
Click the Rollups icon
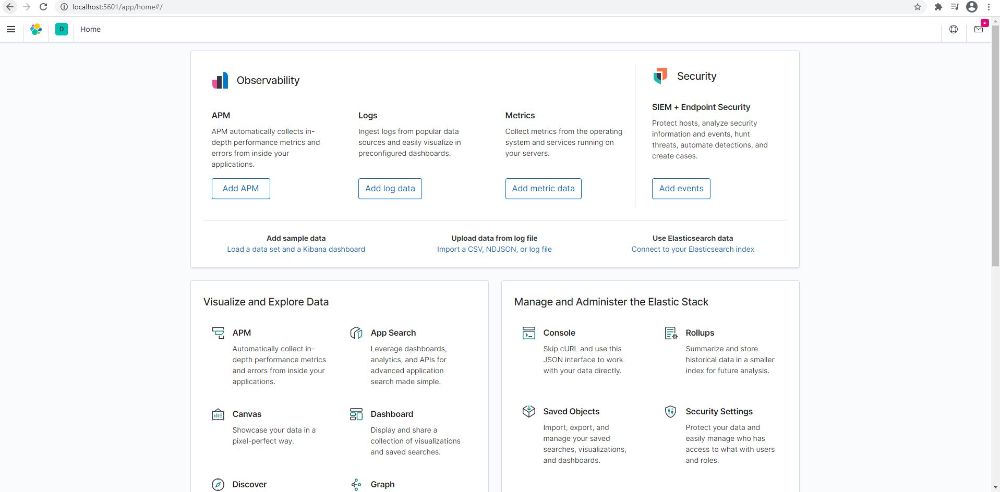tap(670, 333)
